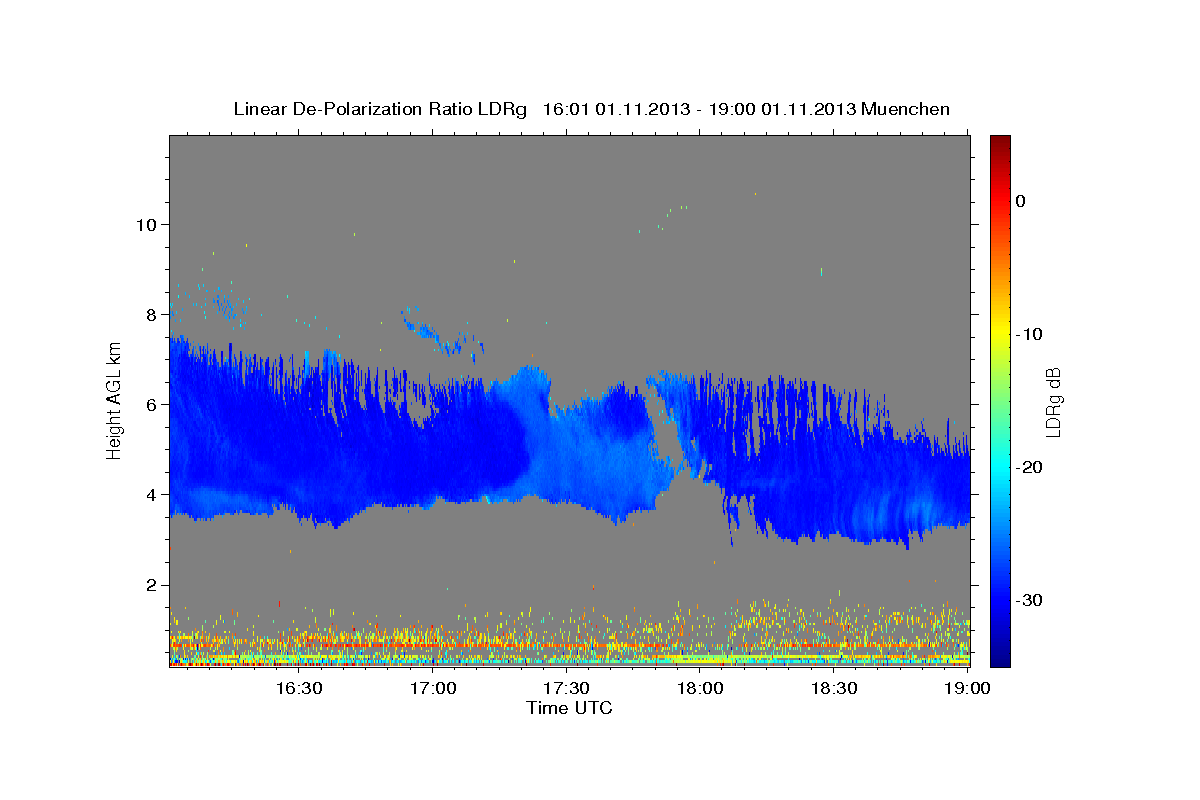Click the "19:00 01.11.2013" end time in the title

click(x=781, y=109)
